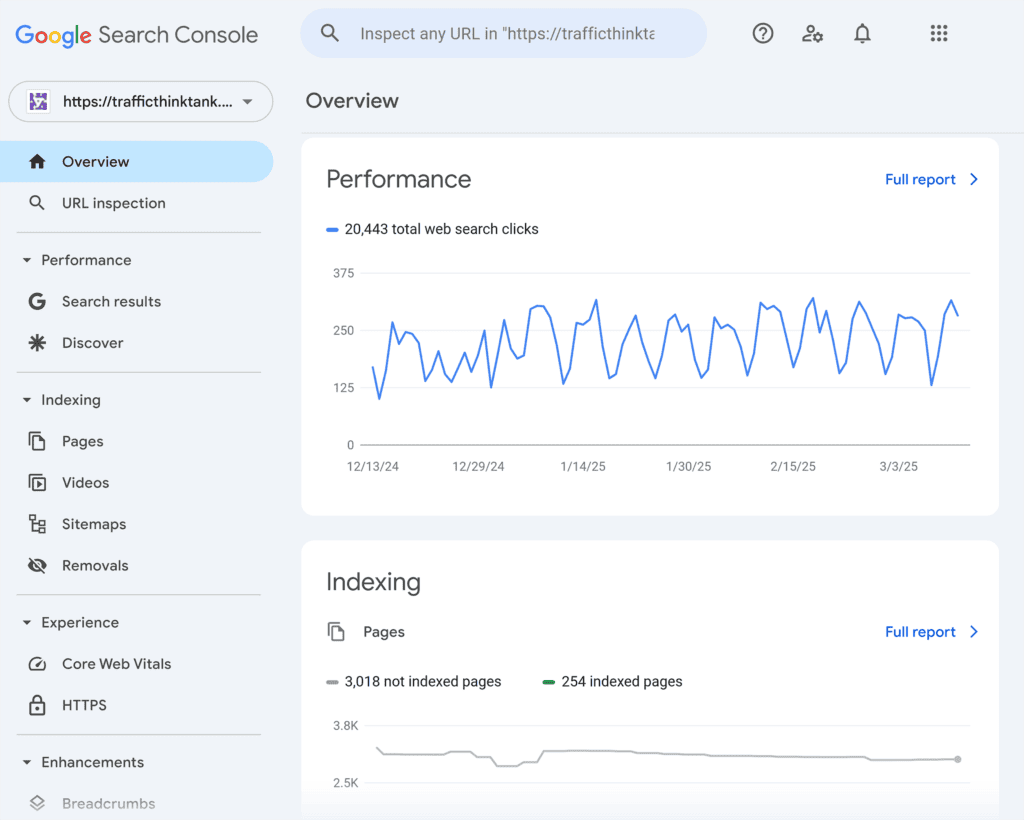Open the Performance full report

click(x=920, y=179)
